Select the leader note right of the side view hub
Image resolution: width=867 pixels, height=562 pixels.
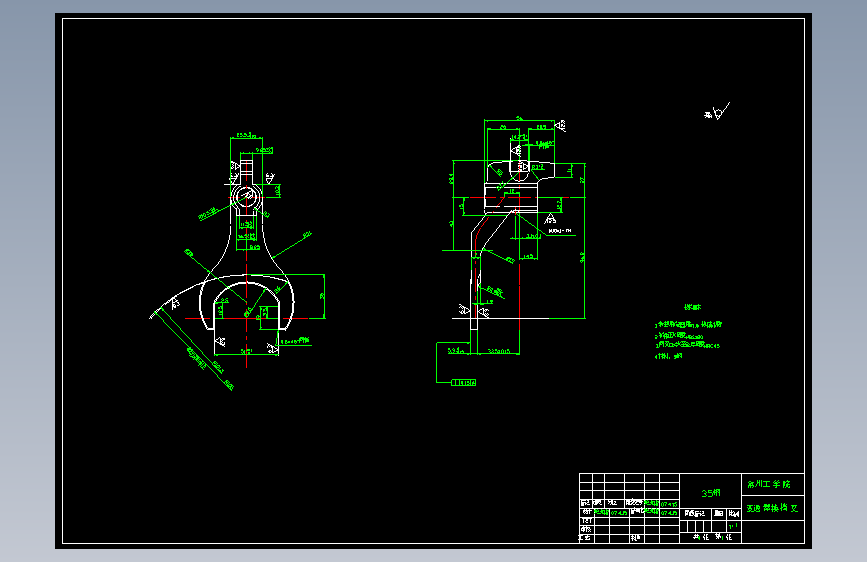point(560,231)
